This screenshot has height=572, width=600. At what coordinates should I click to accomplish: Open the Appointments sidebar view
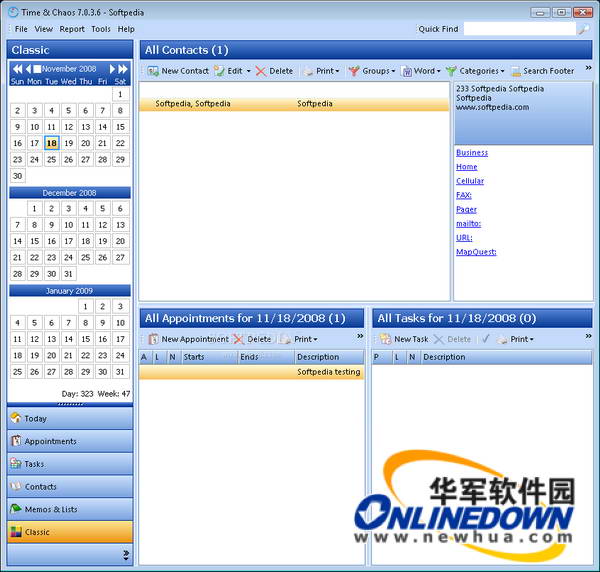[70, 441]
